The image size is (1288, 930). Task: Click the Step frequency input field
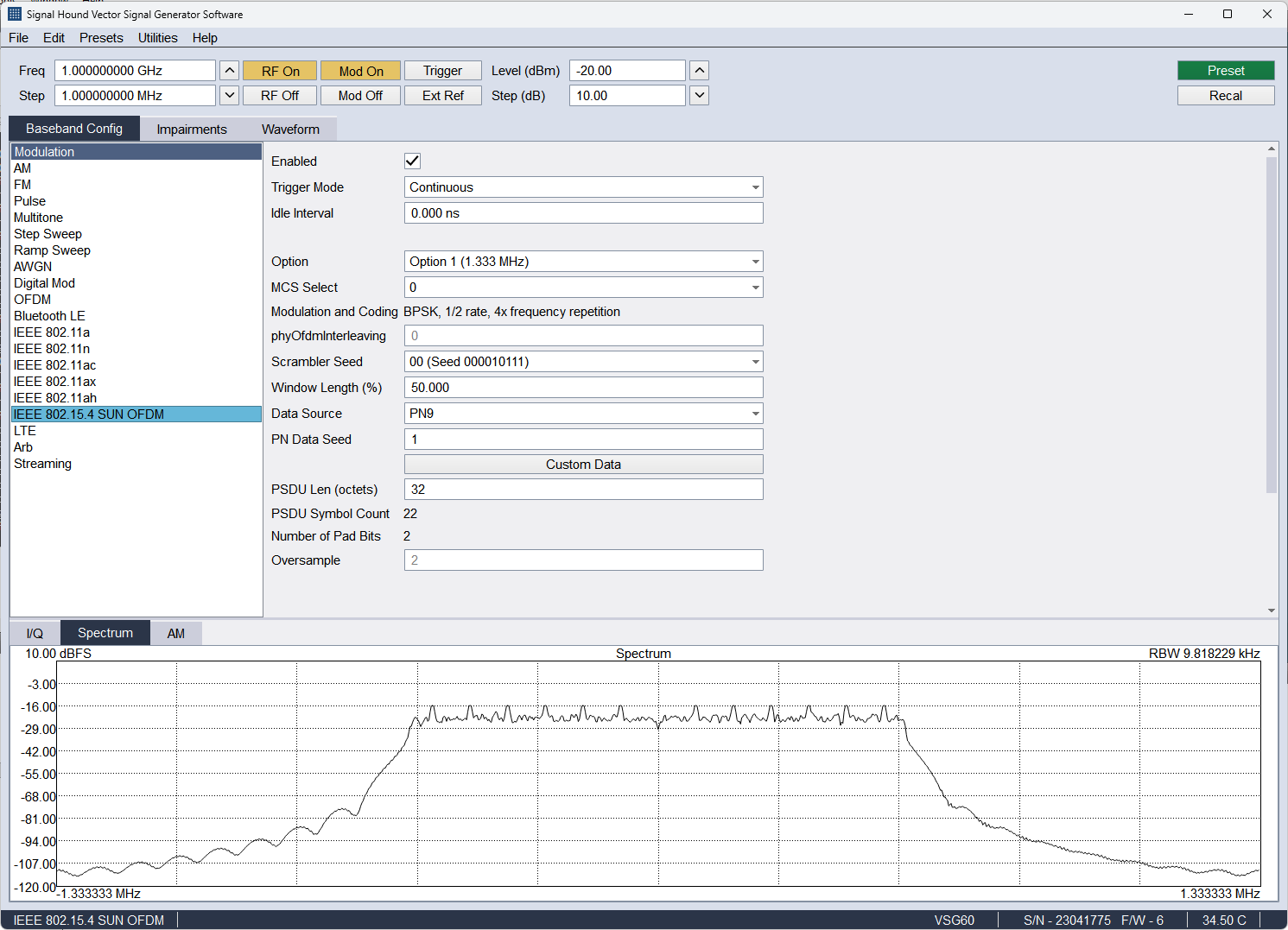pyautogui.click(x=135, y=96)
